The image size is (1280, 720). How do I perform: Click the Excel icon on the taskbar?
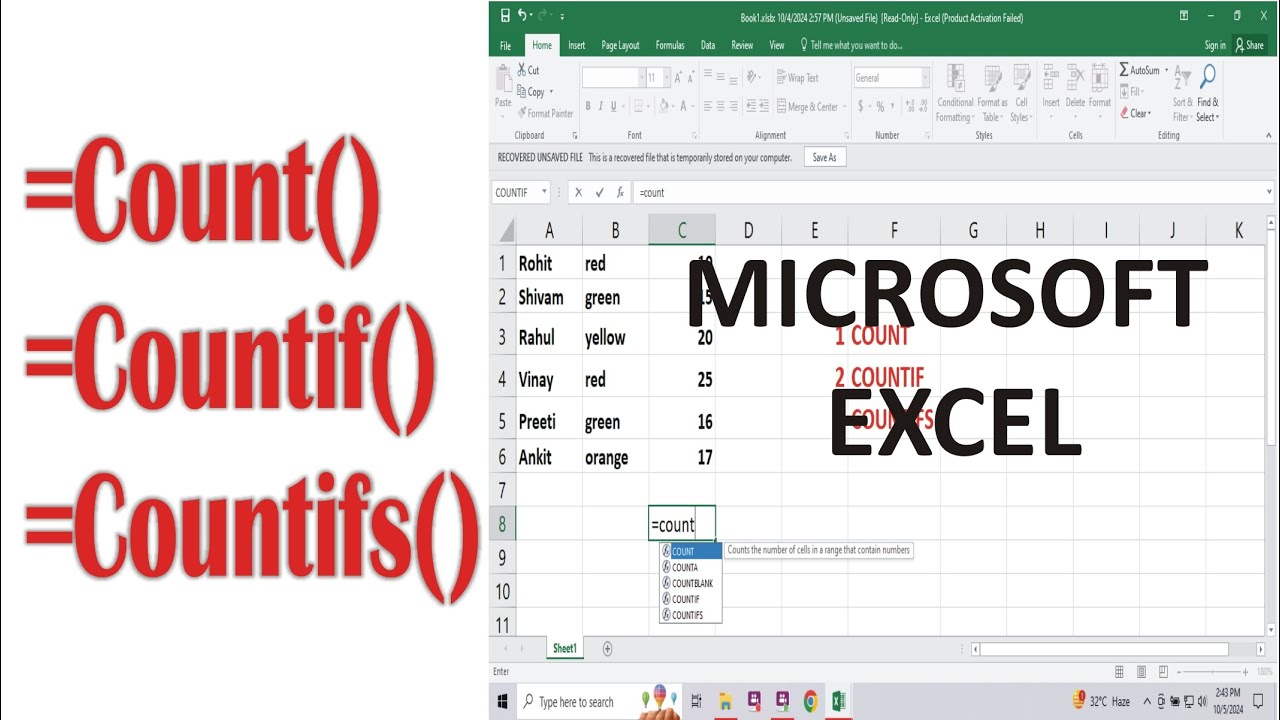(x=838, y=701)
